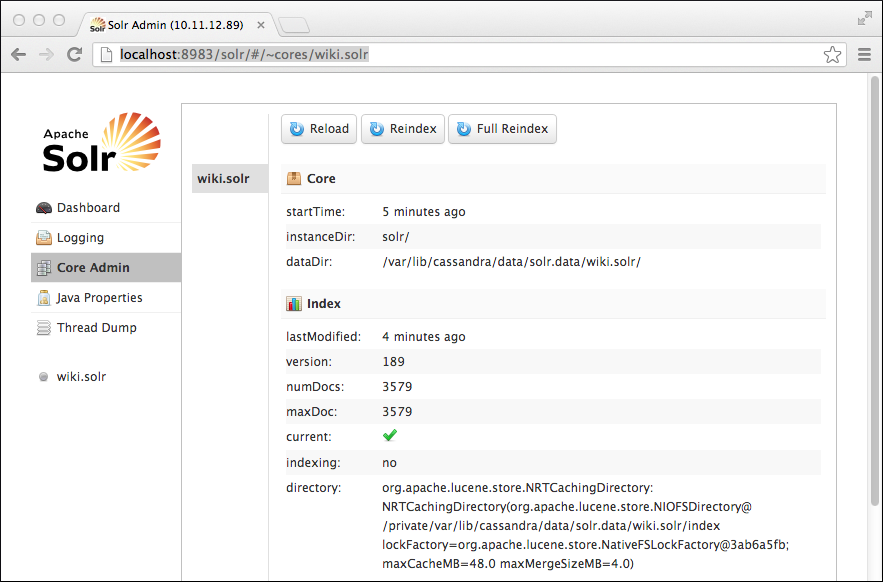Viewport: 883px width, 582px height.
Task: Click the fullscreen arrows icon in title bar
Action: (x=864, y=18)
